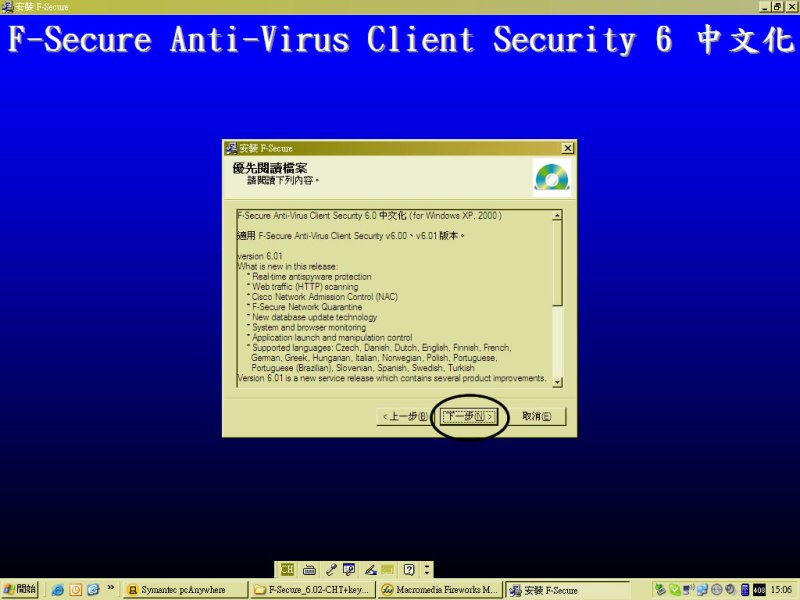Click the first green system tray icon
800x600 pixels.
(x=660, y=590)
